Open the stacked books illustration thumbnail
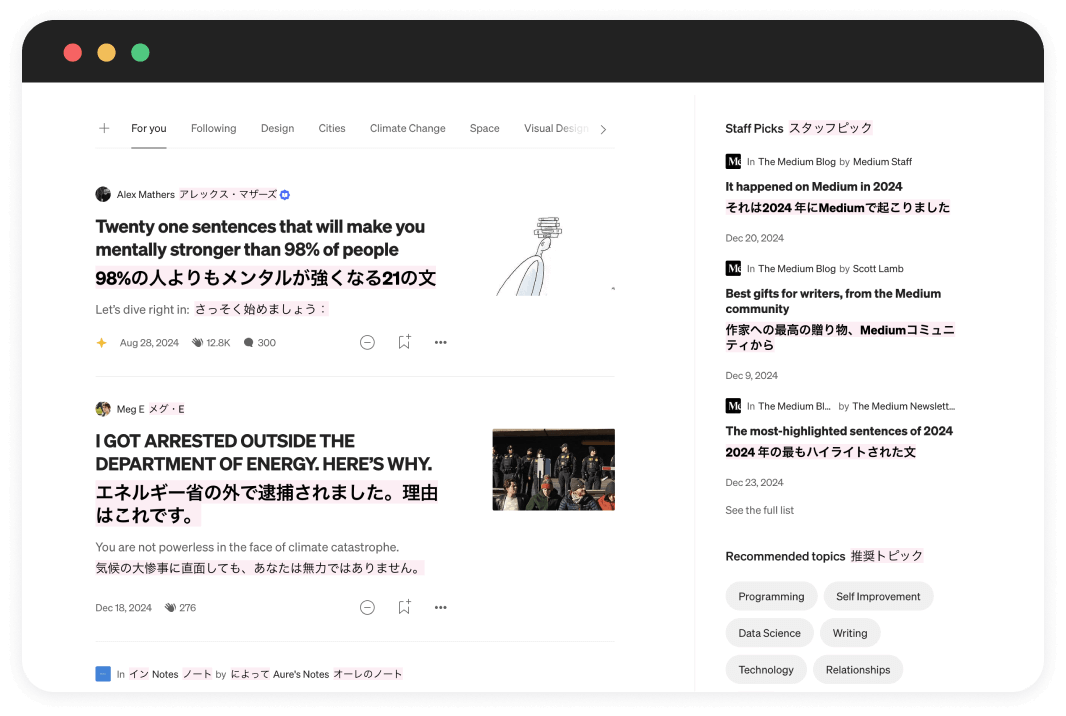This screenshot has height=716, width=1066. pyautogui.click(x=553, y=256)
